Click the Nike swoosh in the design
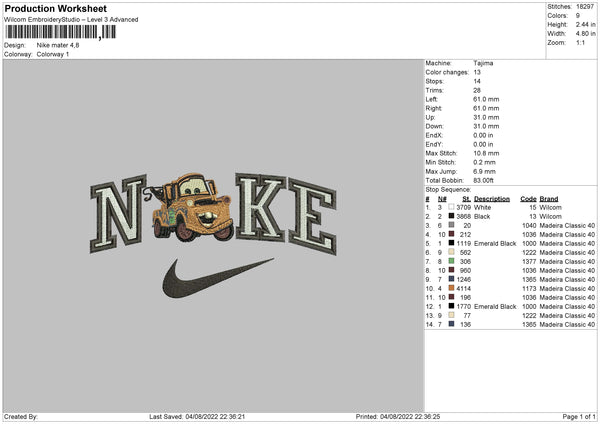 coord(218,278)
